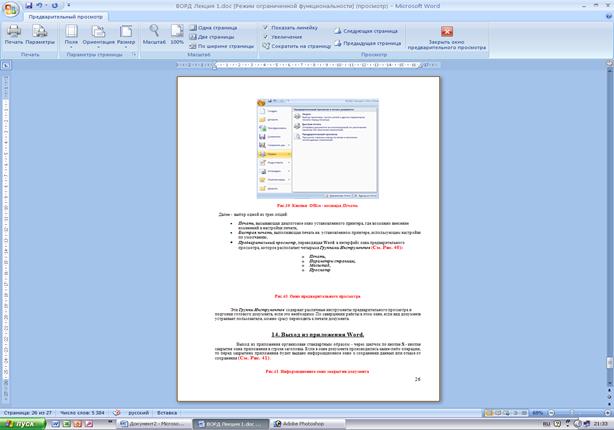Click the tab selector at ruler corner
614x430 pixels.
(5, 65)
